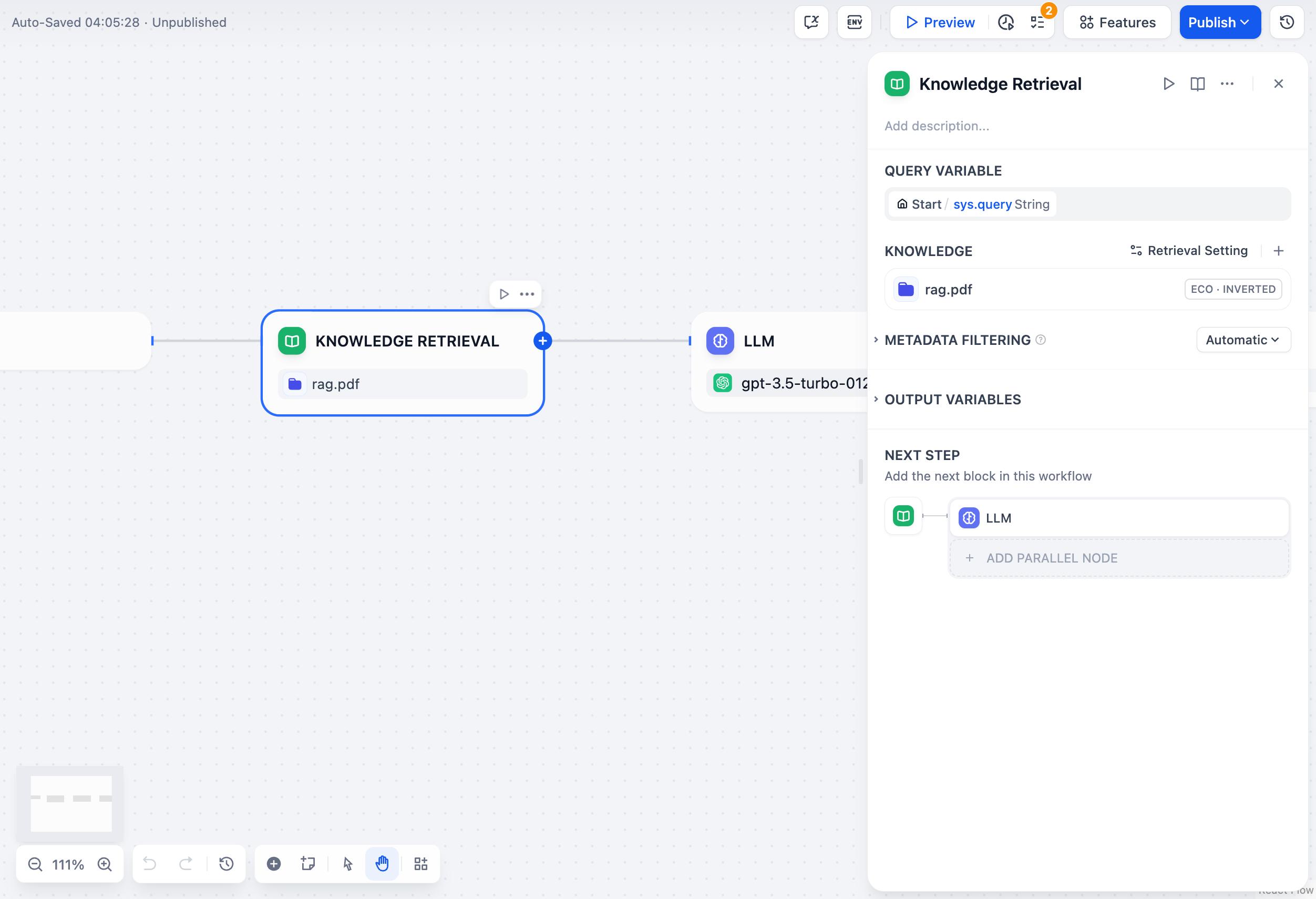Run this step with panel play icon

click(1168, 84)
